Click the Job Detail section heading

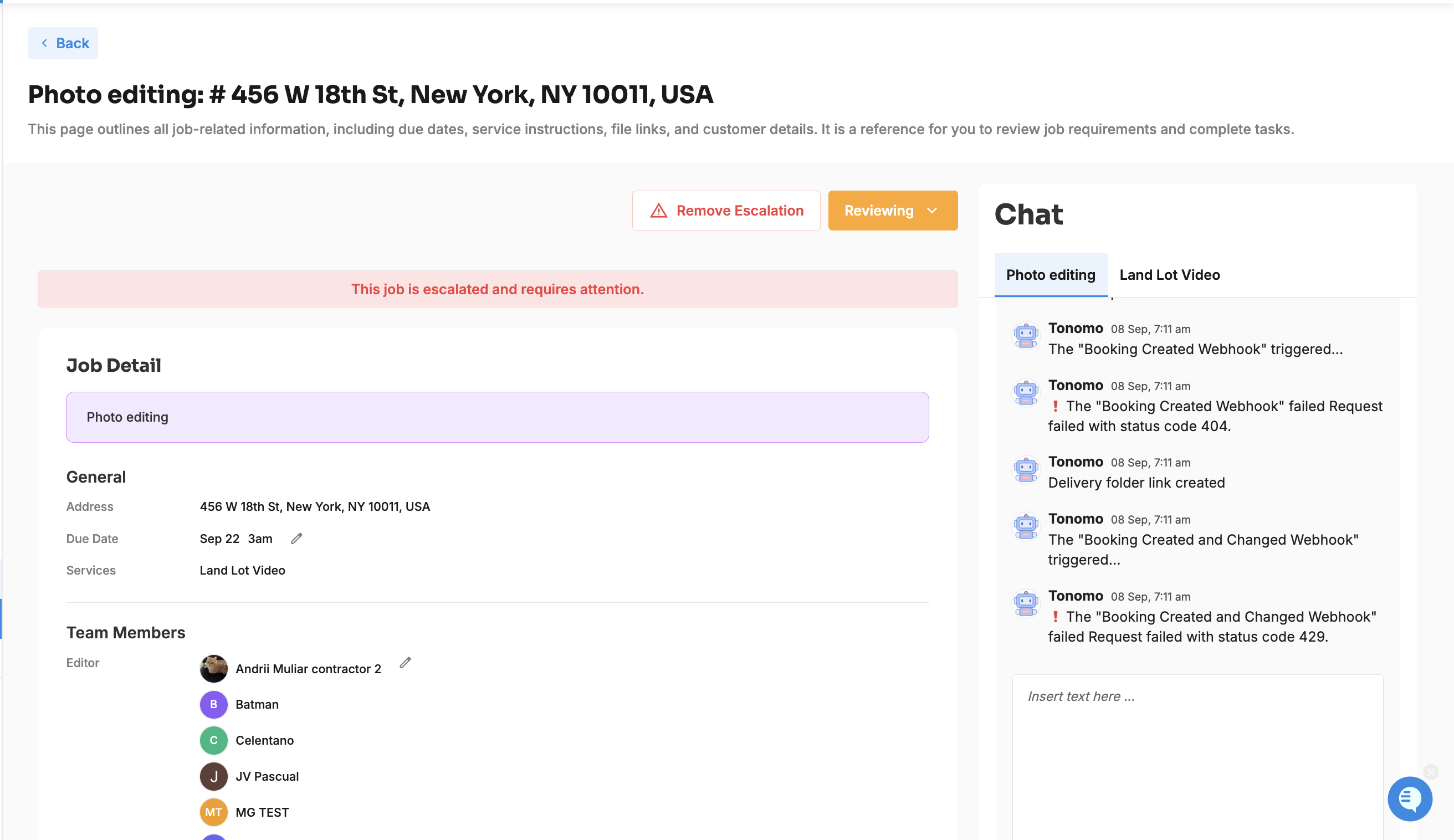(x=114, y=365)
